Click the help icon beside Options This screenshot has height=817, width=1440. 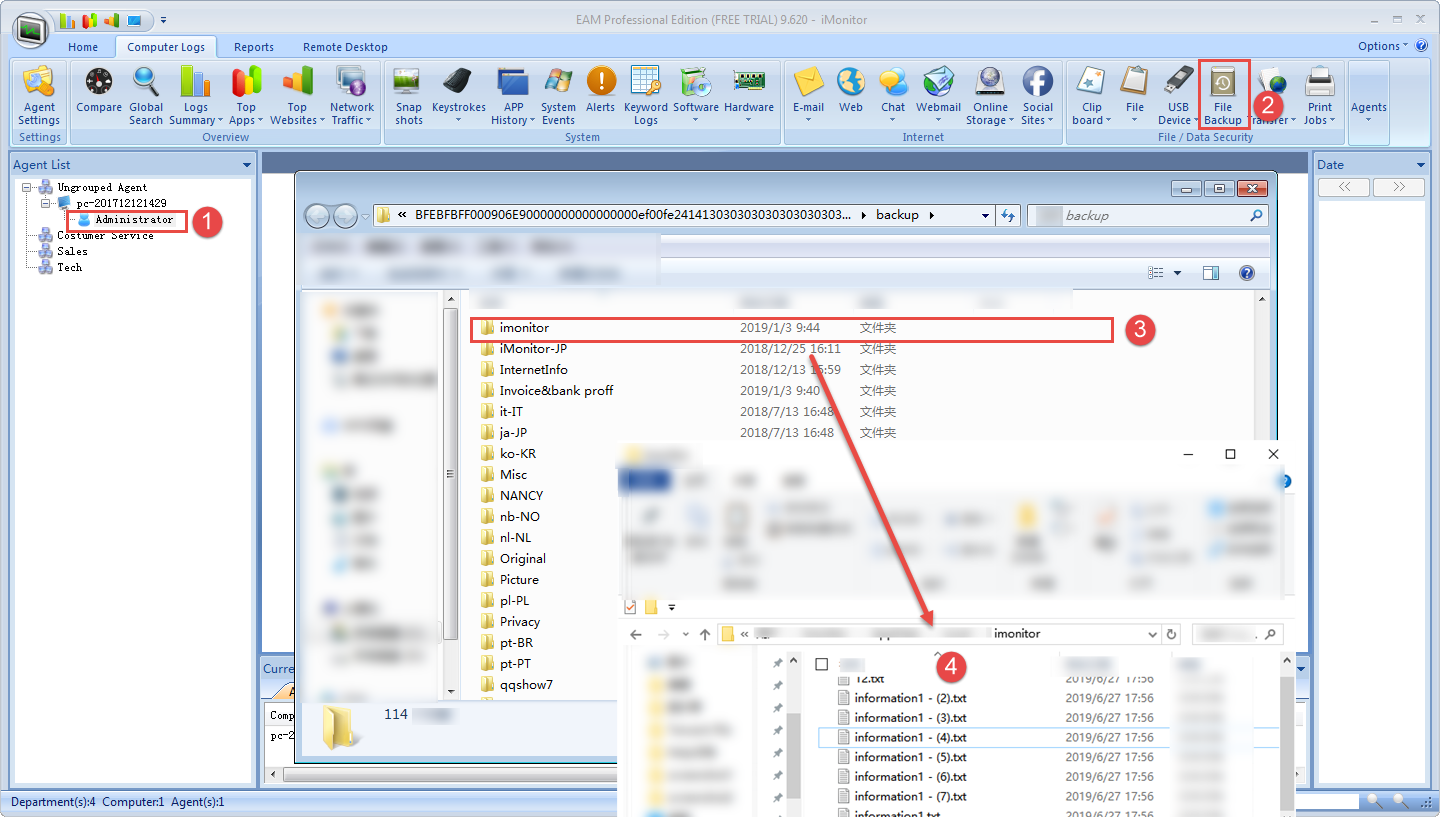coord(1421,46)
